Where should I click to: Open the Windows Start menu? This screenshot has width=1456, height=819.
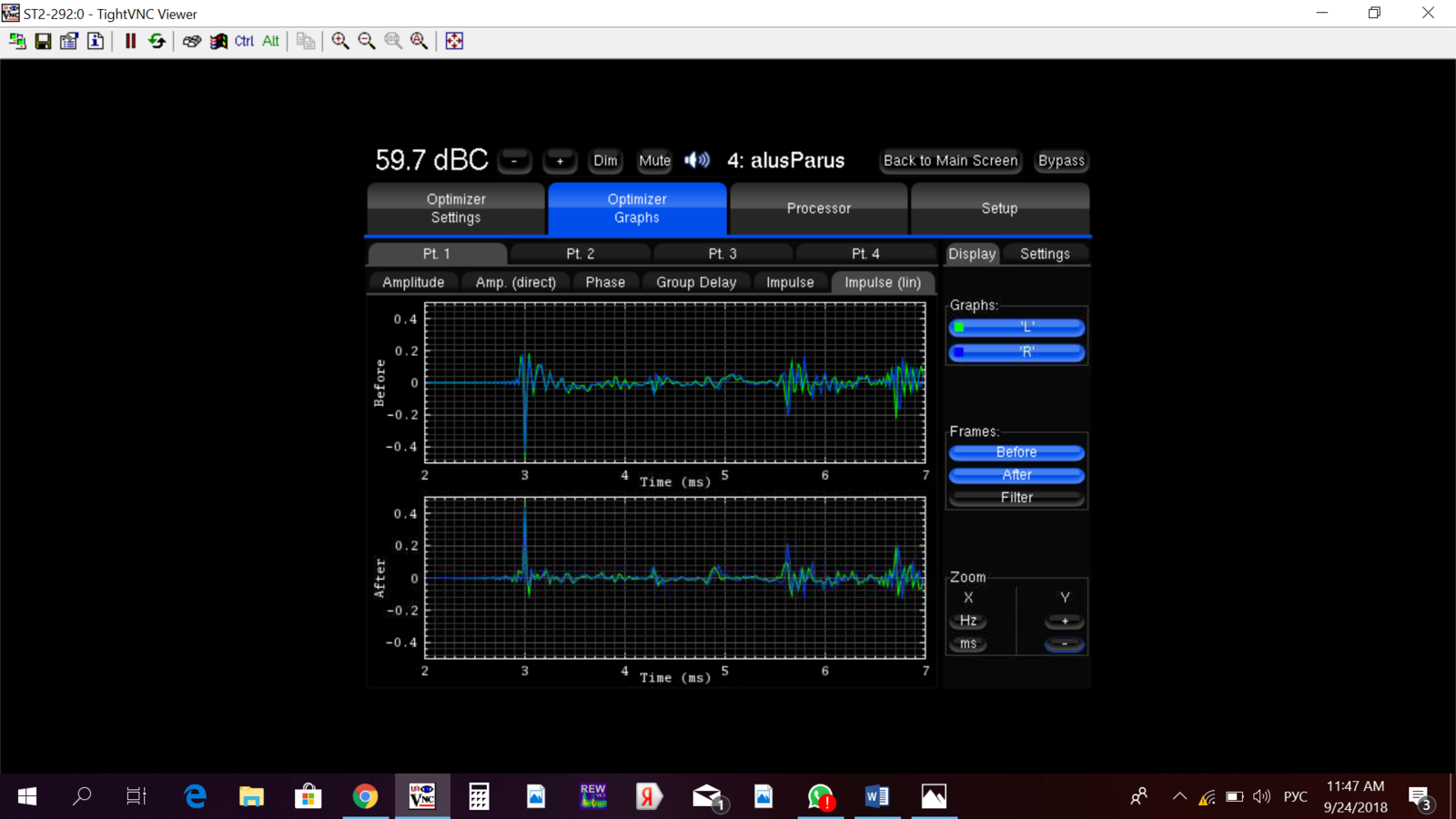27,796
